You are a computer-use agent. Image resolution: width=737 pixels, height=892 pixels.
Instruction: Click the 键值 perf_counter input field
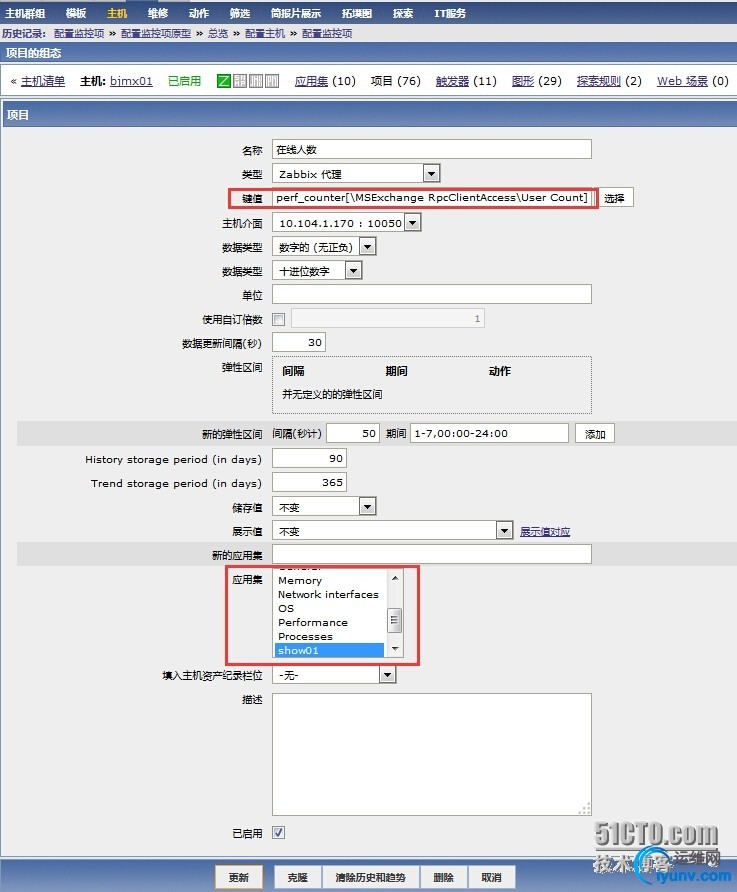(x=433, y=198)
